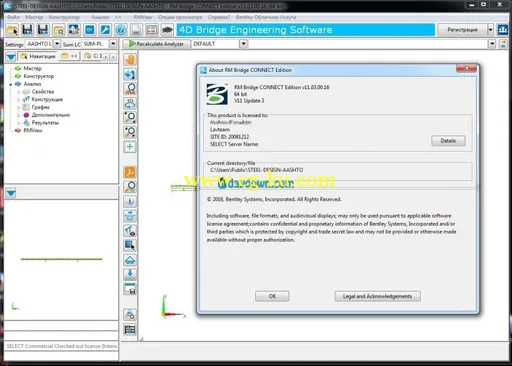Expand the Конструкция tree node
The image size is (512, 366).
pos(18,99)
